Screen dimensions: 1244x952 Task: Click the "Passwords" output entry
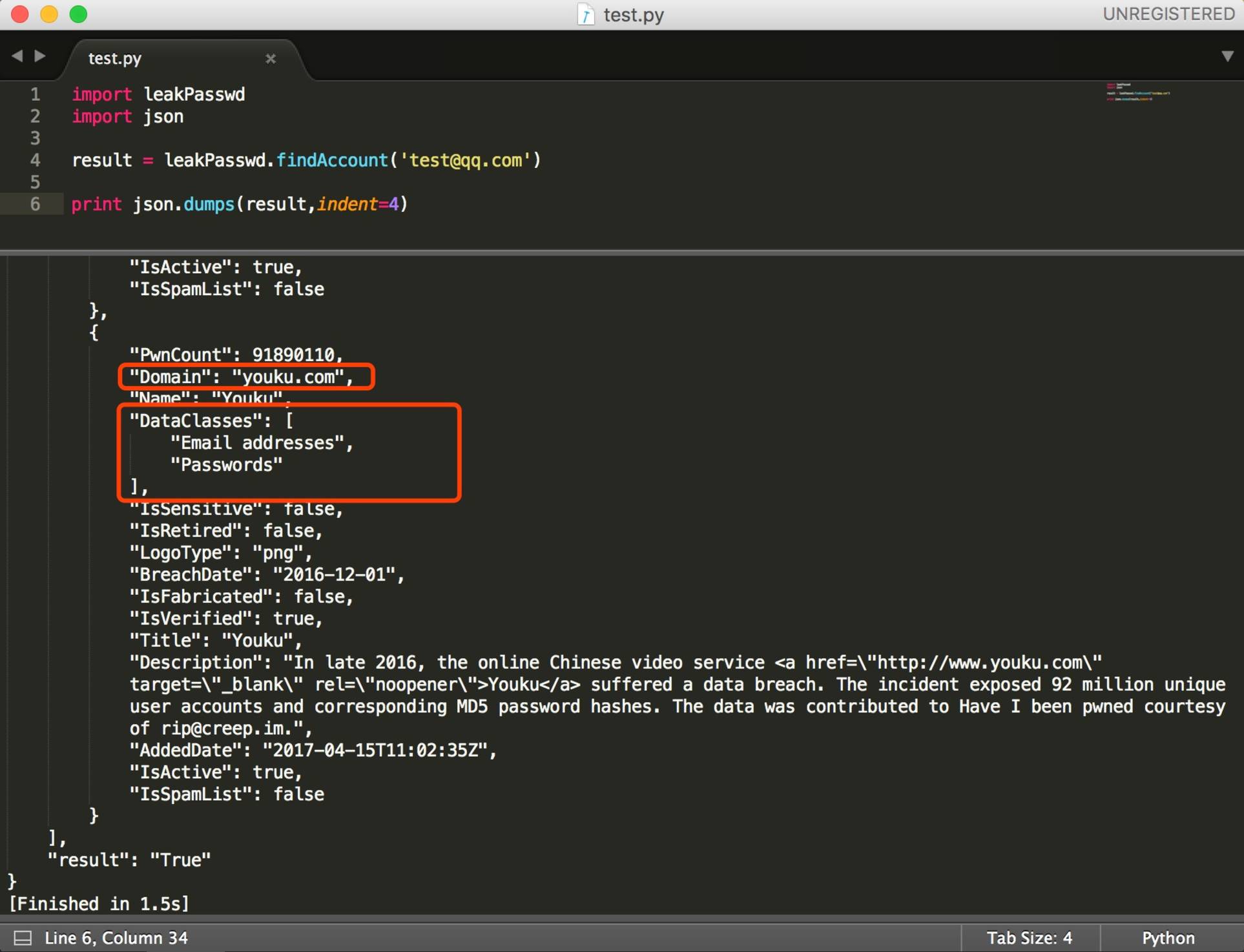click(226, 464)
